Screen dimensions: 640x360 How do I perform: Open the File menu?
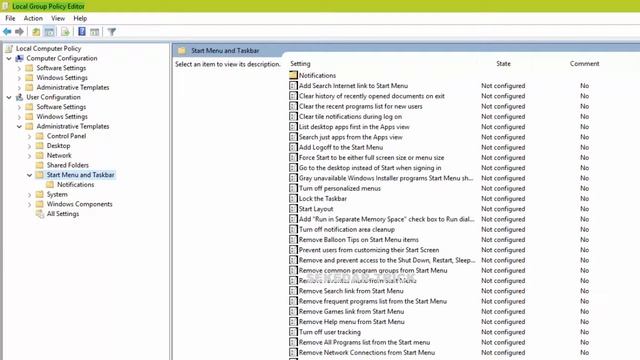pos(10,18)
